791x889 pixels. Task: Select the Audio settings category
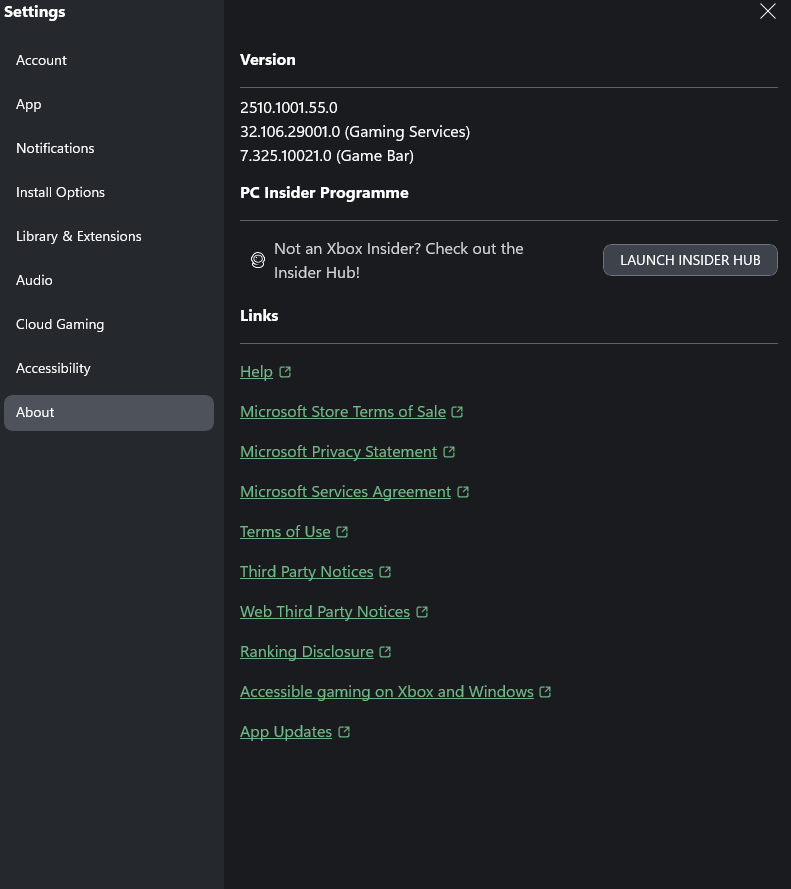click(34, 280)
